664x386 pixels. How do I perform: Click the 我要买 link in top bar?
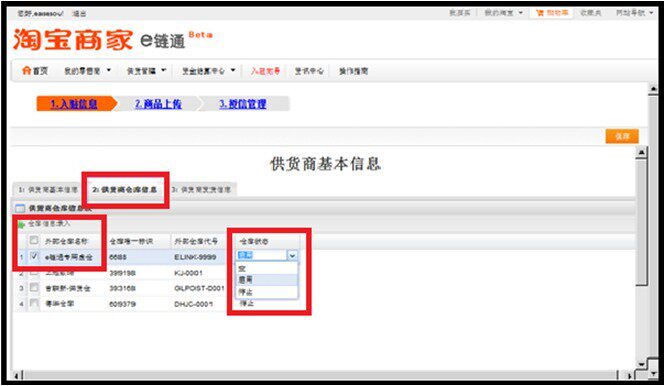459,13
